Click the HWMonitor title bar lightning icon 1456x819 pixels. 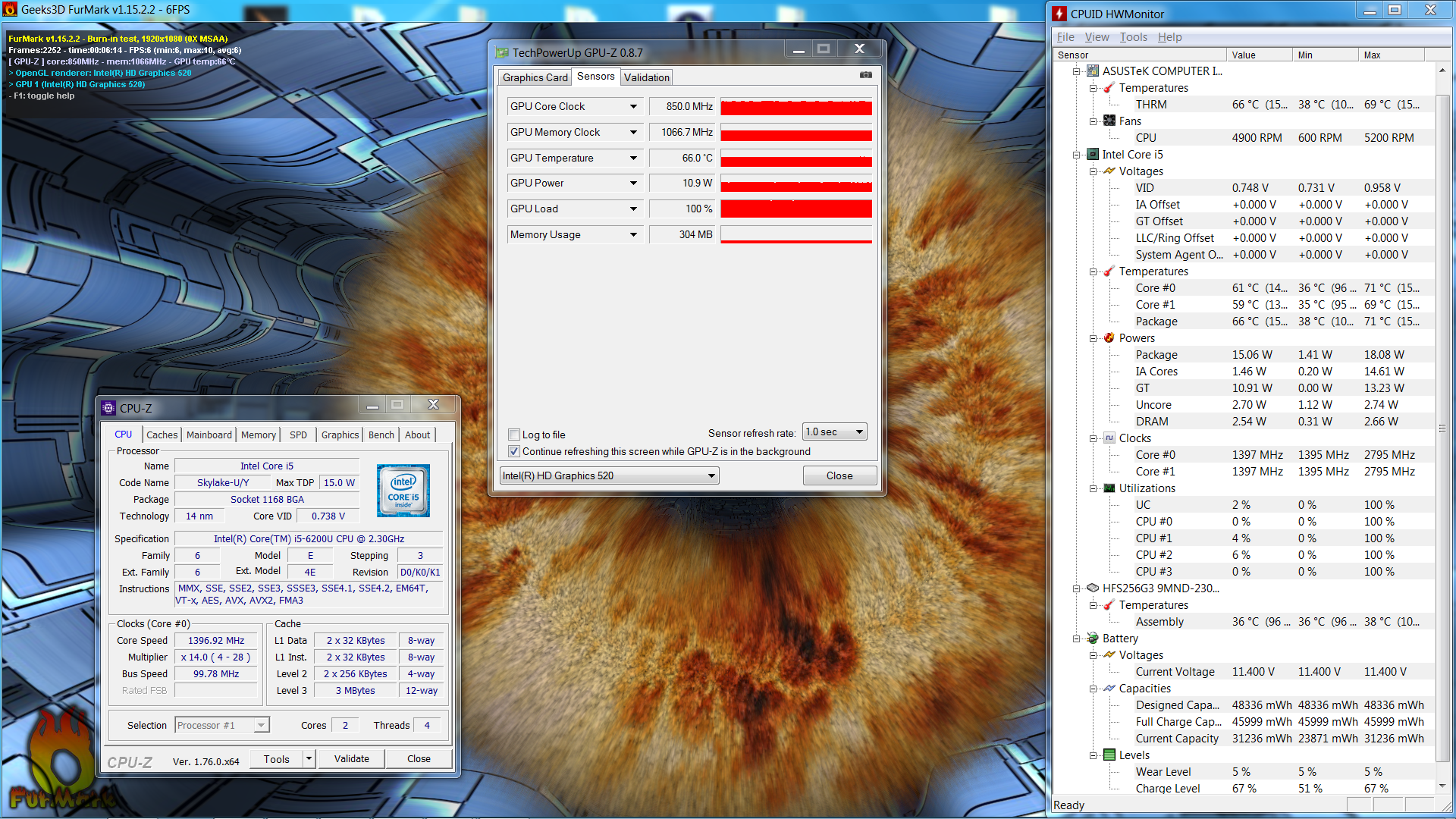point(1059,14)
